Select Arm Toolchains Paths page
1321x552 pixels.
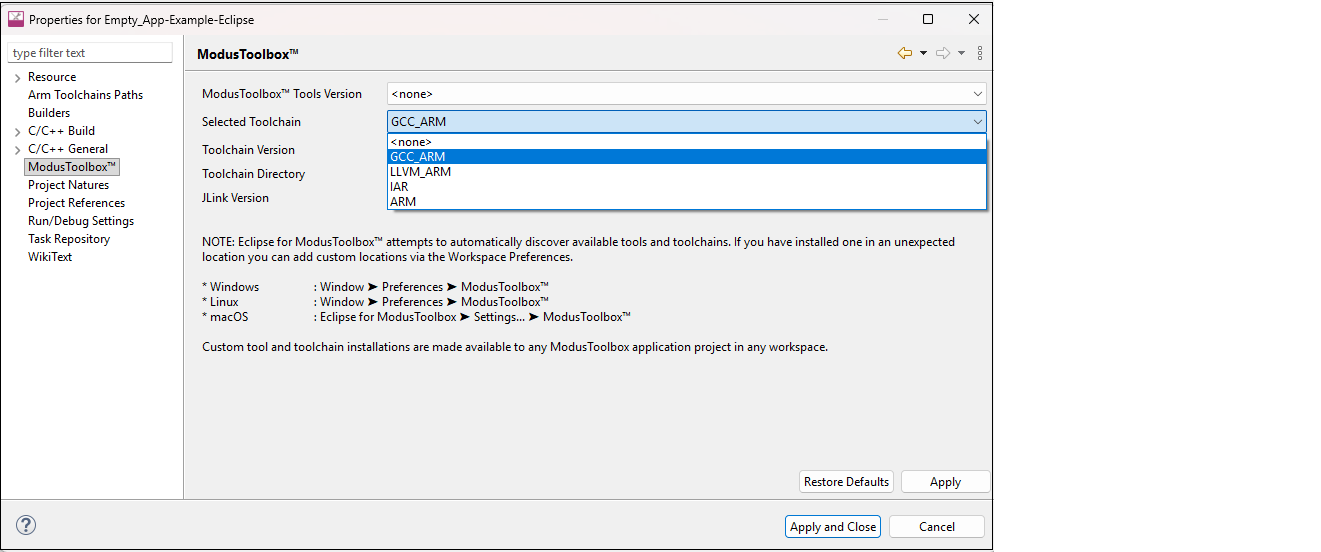pos(85,95)
